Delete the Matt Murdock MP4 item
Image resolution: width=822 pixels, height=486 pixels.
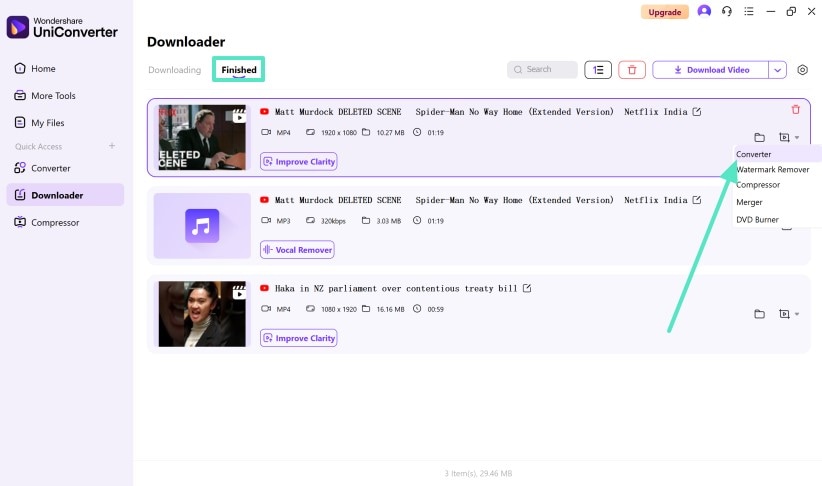pyautogui.click(x=795, y=110)
